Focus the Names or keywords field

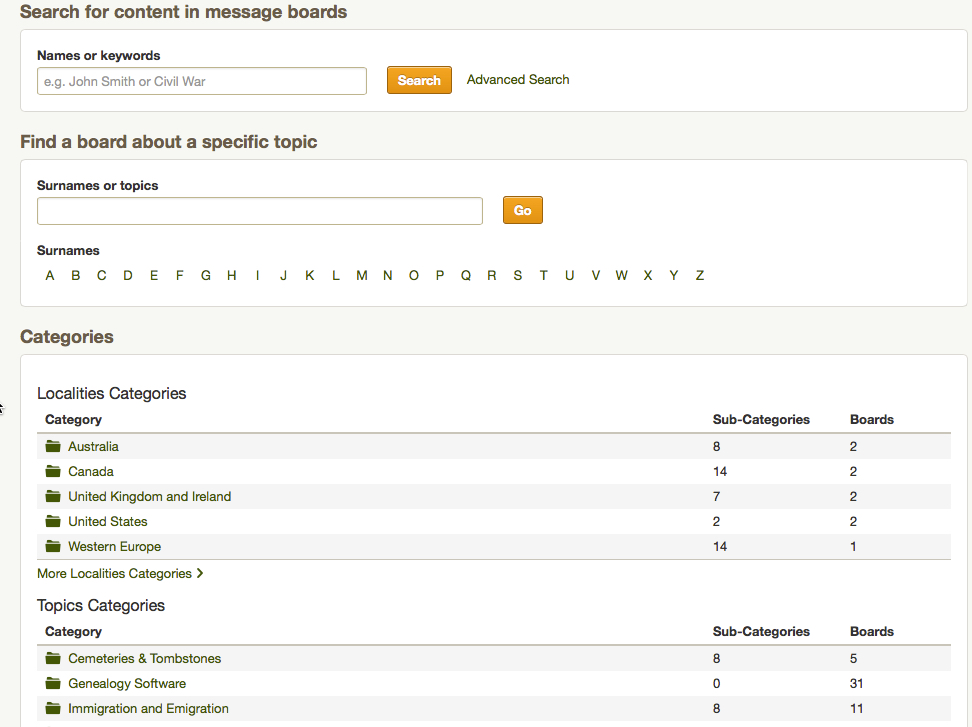pos(202,81)
